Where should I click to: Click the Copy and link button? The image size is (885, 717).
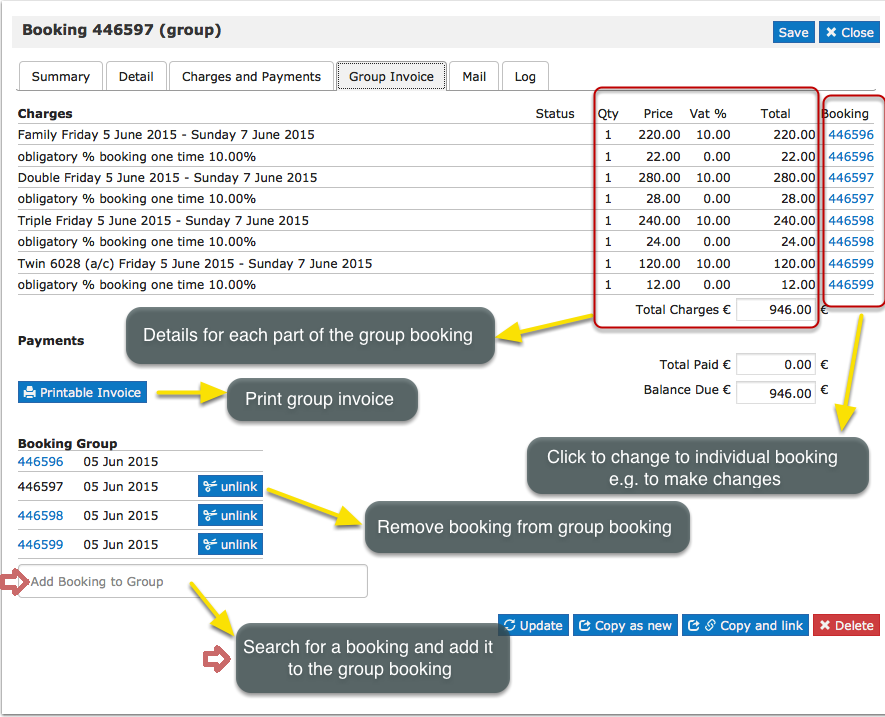[x=745, y=625]
